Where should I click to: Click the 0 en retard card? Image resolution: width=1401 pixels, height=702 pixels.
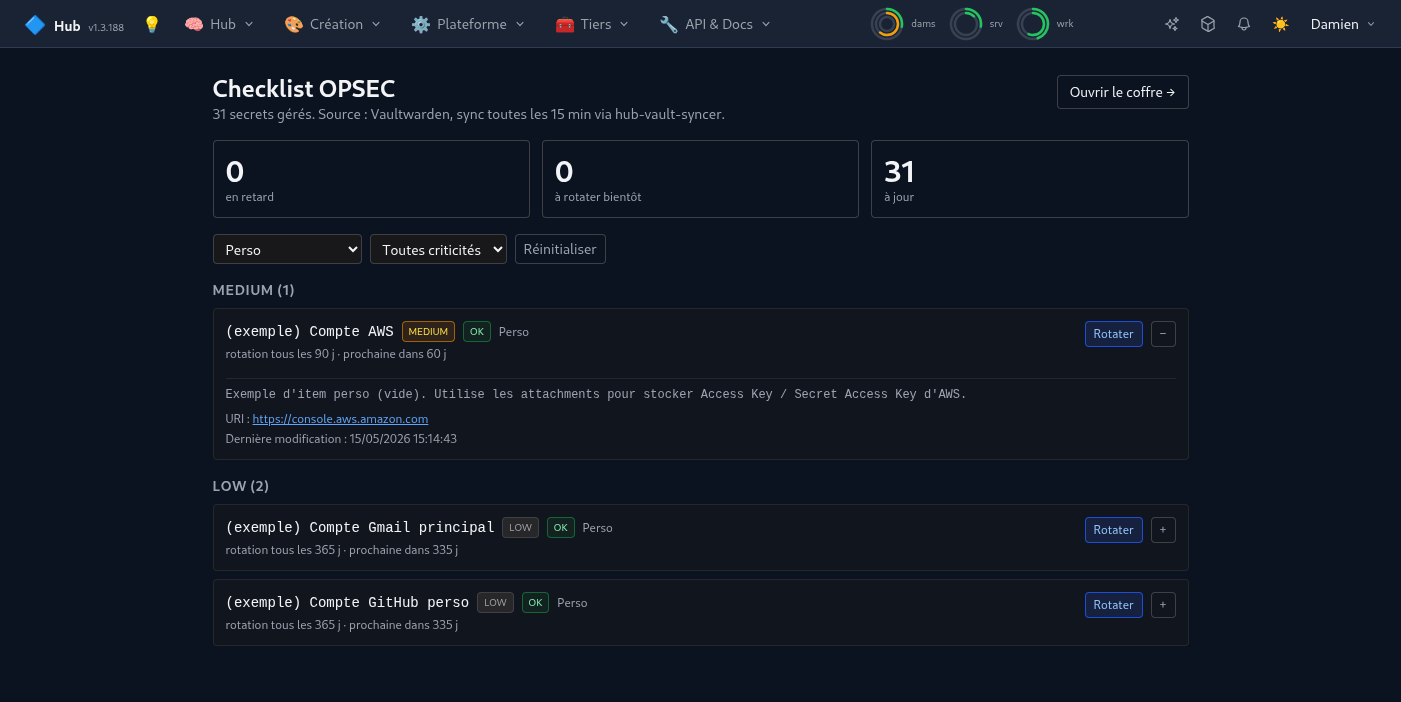(371, 179)
